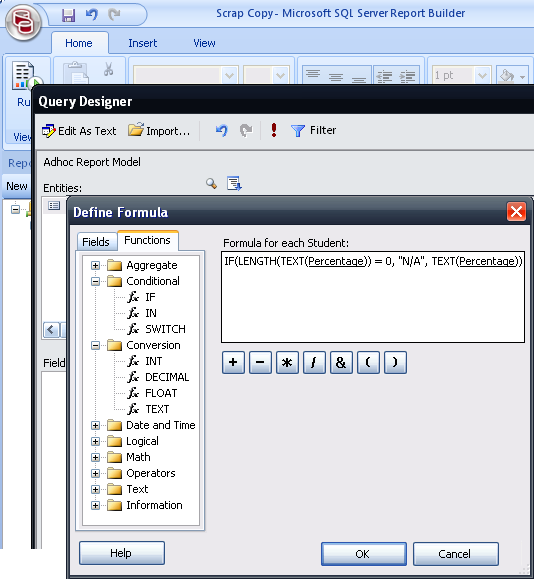
Task: Select the SWITCH function
Action: coord(157,329)
